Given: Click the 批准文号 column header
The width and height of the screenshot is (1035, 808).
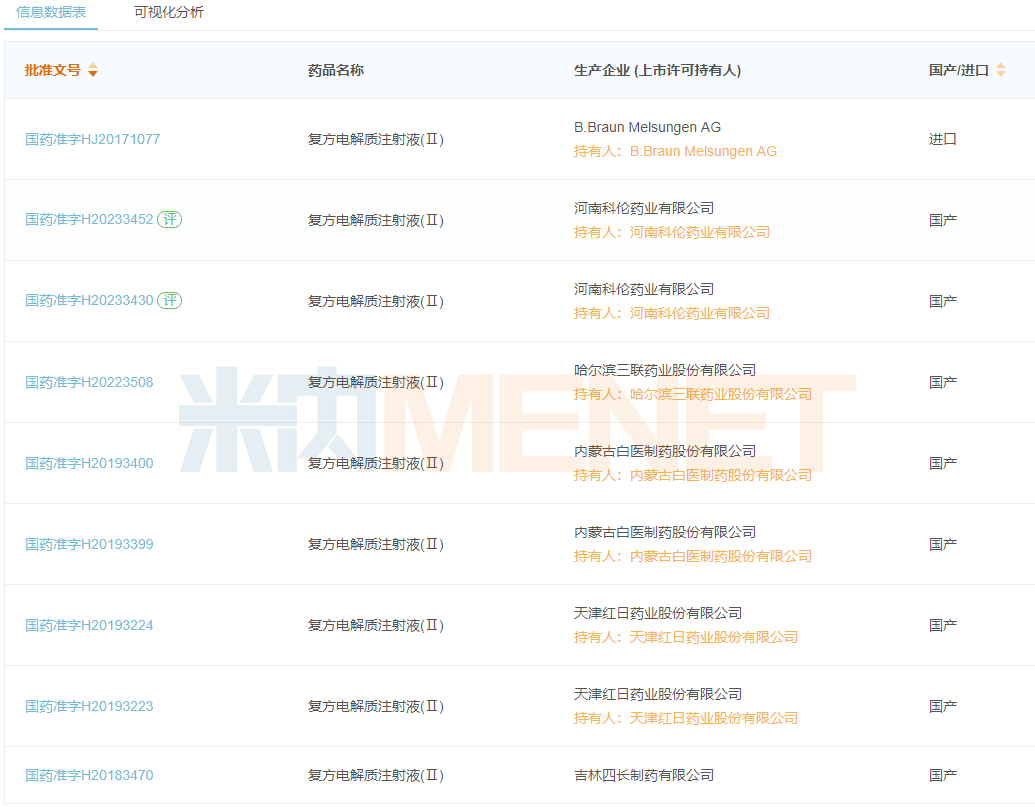Looking at the screenshot, I should point(53,70).
